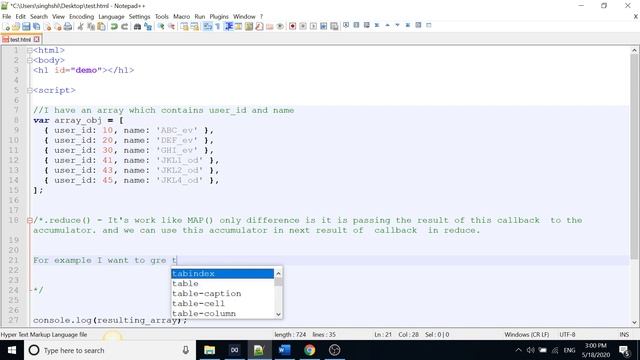This screenshot has height=360, width=640.
Task: Collapse the body tag fold on line 2
Action: 29,60
